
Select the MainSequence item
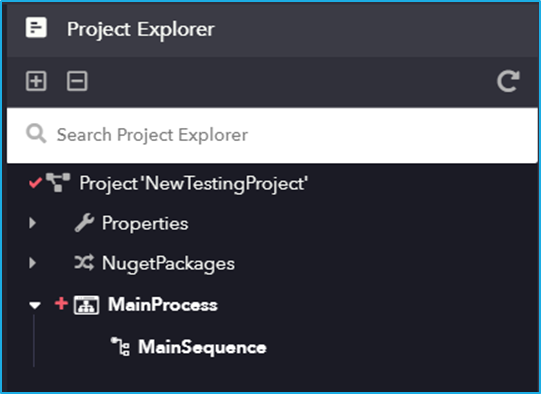point(202,347)
